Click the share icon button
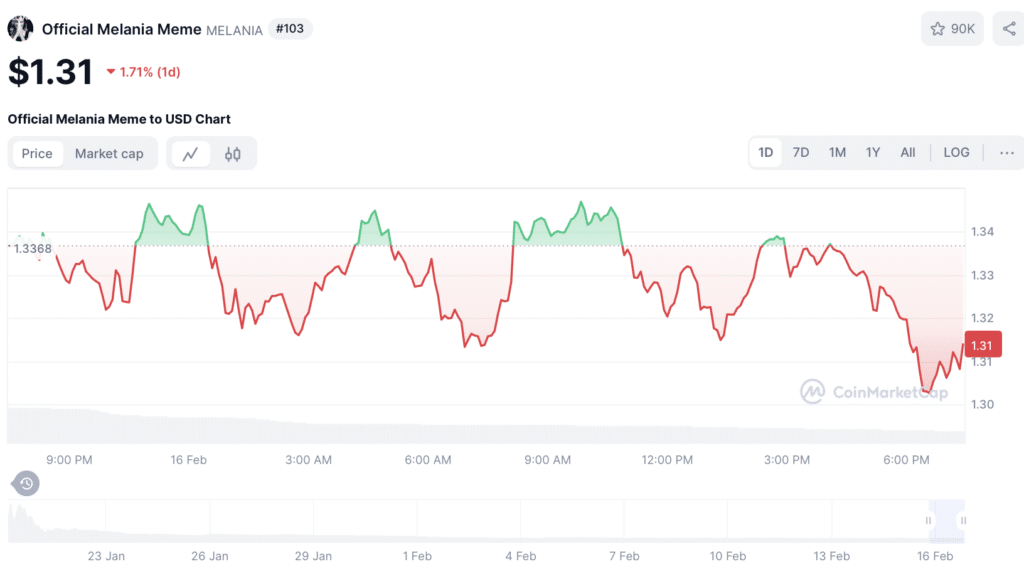The height and width of the screenshot is (569, 1024). coord(1009,29)
